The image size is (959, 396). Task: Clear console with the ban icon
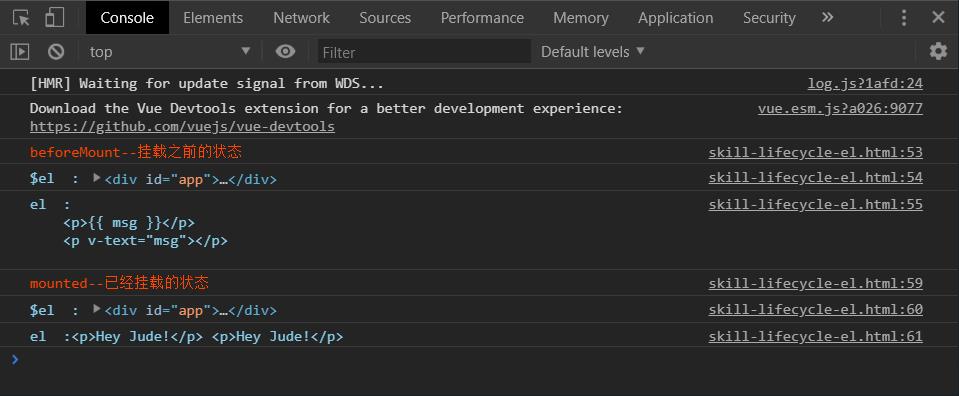pos(56,52)
